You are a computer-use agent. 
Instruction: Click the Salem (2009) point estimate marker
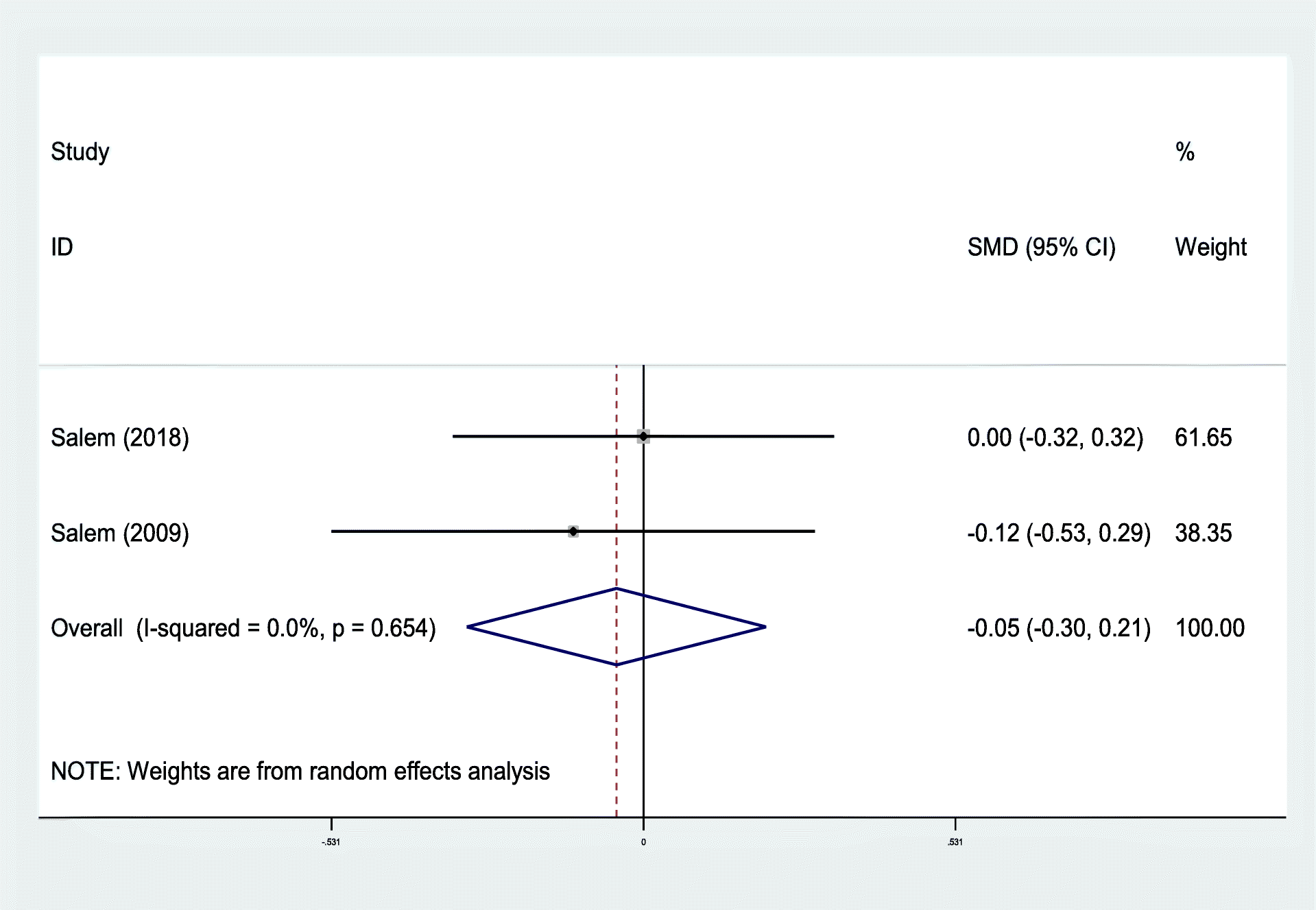pyautogui.click(x=573, y=531)
